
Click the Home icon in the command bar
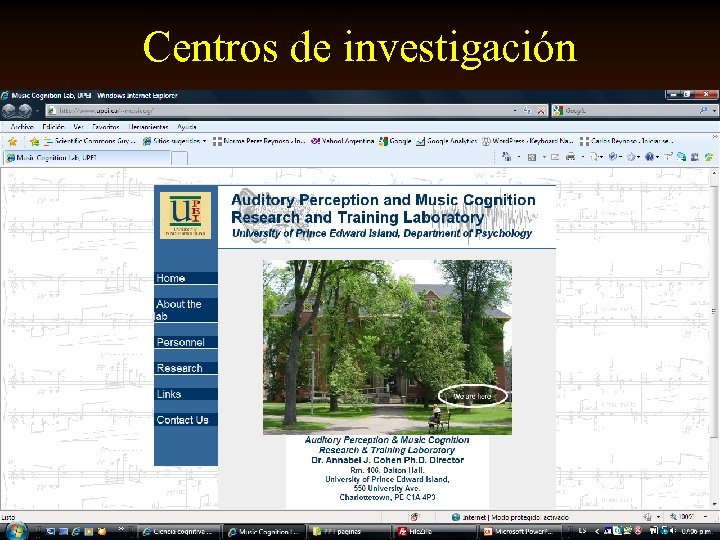(506, 157)
